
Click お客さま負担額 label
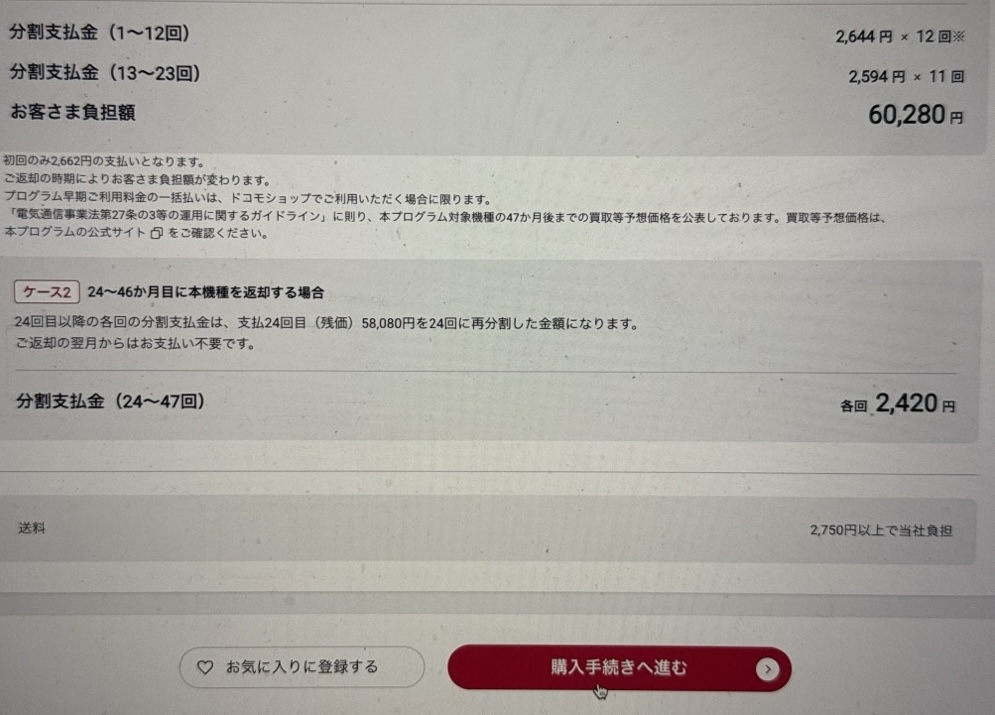click(72, 112)
